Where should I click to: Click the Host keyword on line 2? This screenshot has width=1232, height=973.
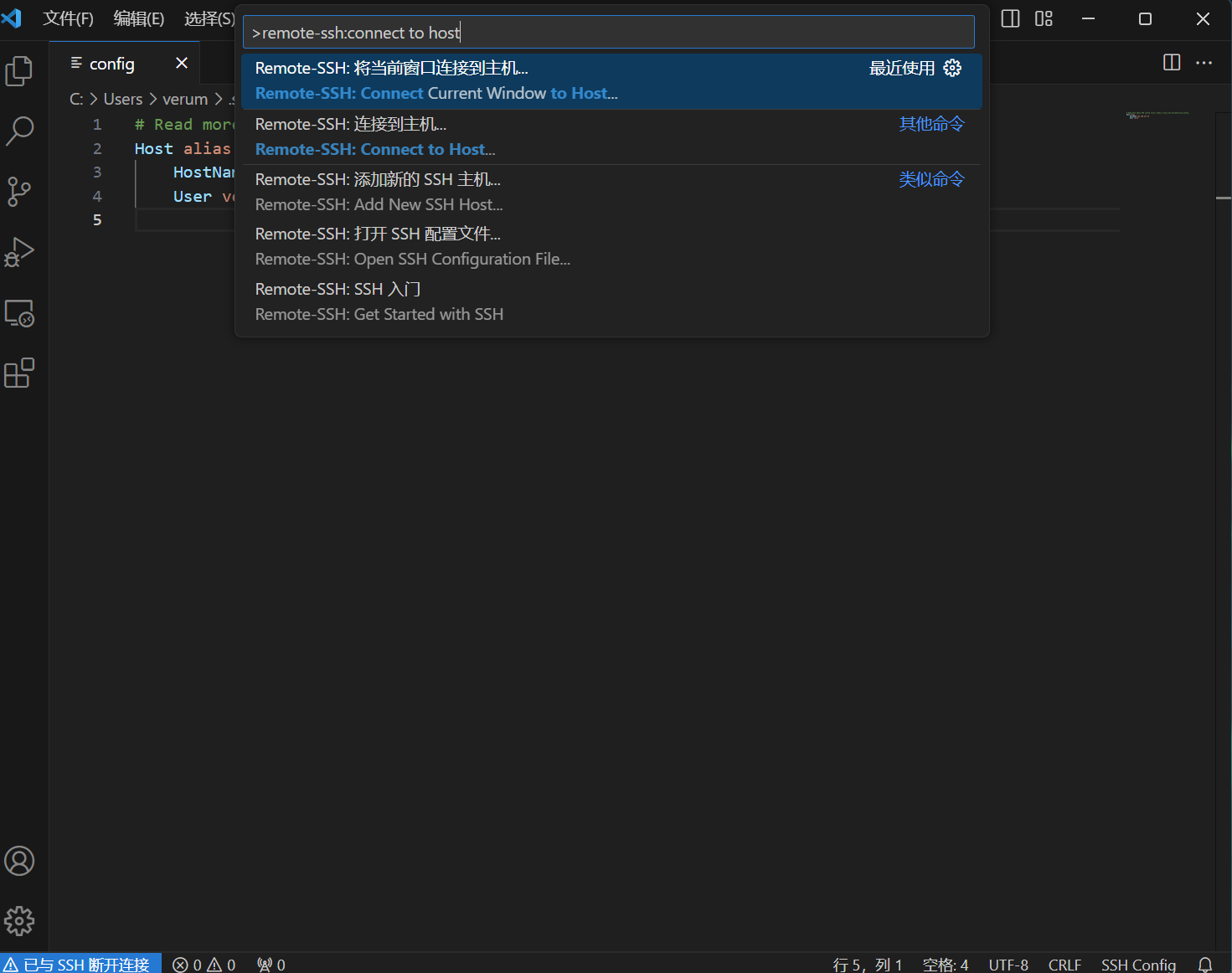tap(154, 148)
